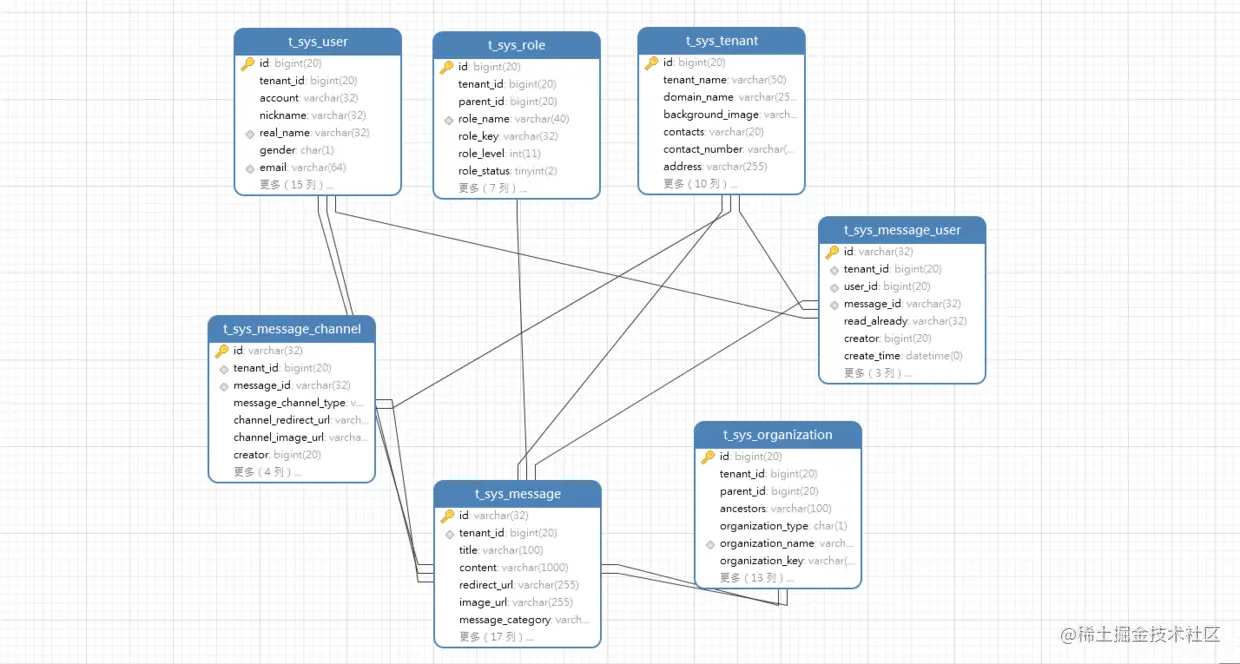Expand the 更多（10 列）row in t_sys_tenant

[x=700, y=184]
